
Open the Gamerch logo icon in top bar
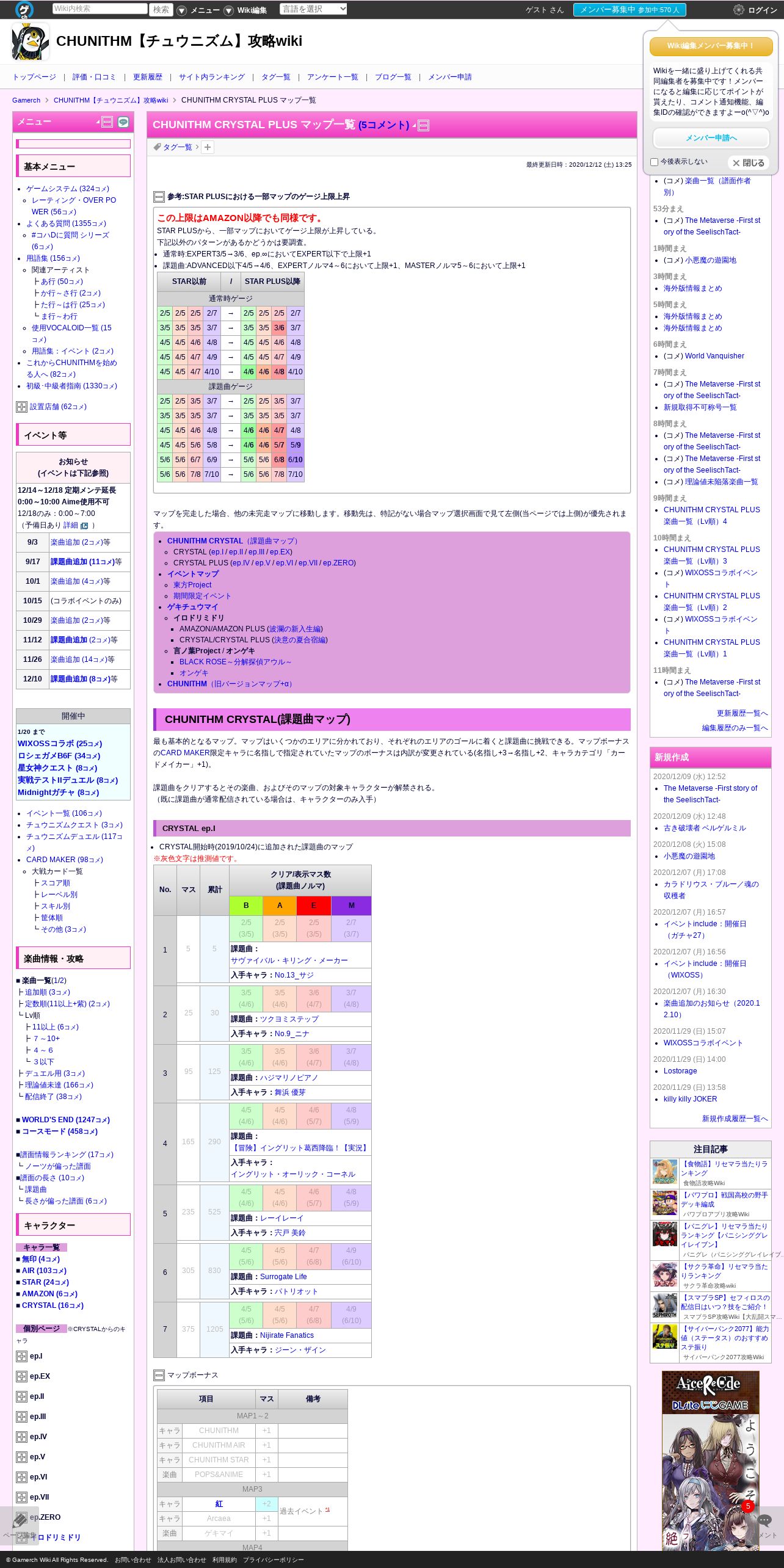click(24, 9)
